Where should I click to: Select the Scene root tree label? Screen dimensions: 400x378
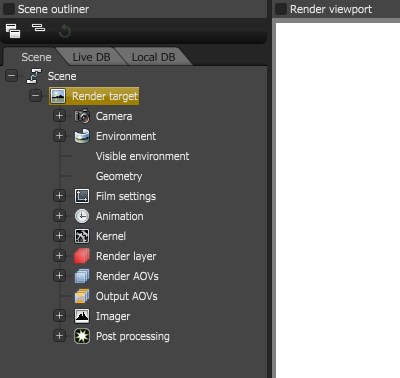pyautogui.click(x=62, y=76)
